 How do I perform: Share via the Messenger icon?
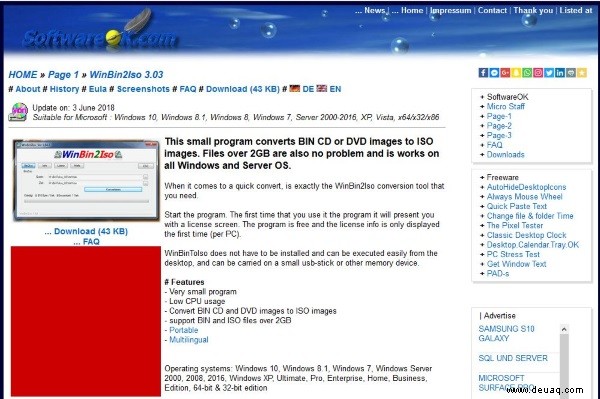click(494, 73)
